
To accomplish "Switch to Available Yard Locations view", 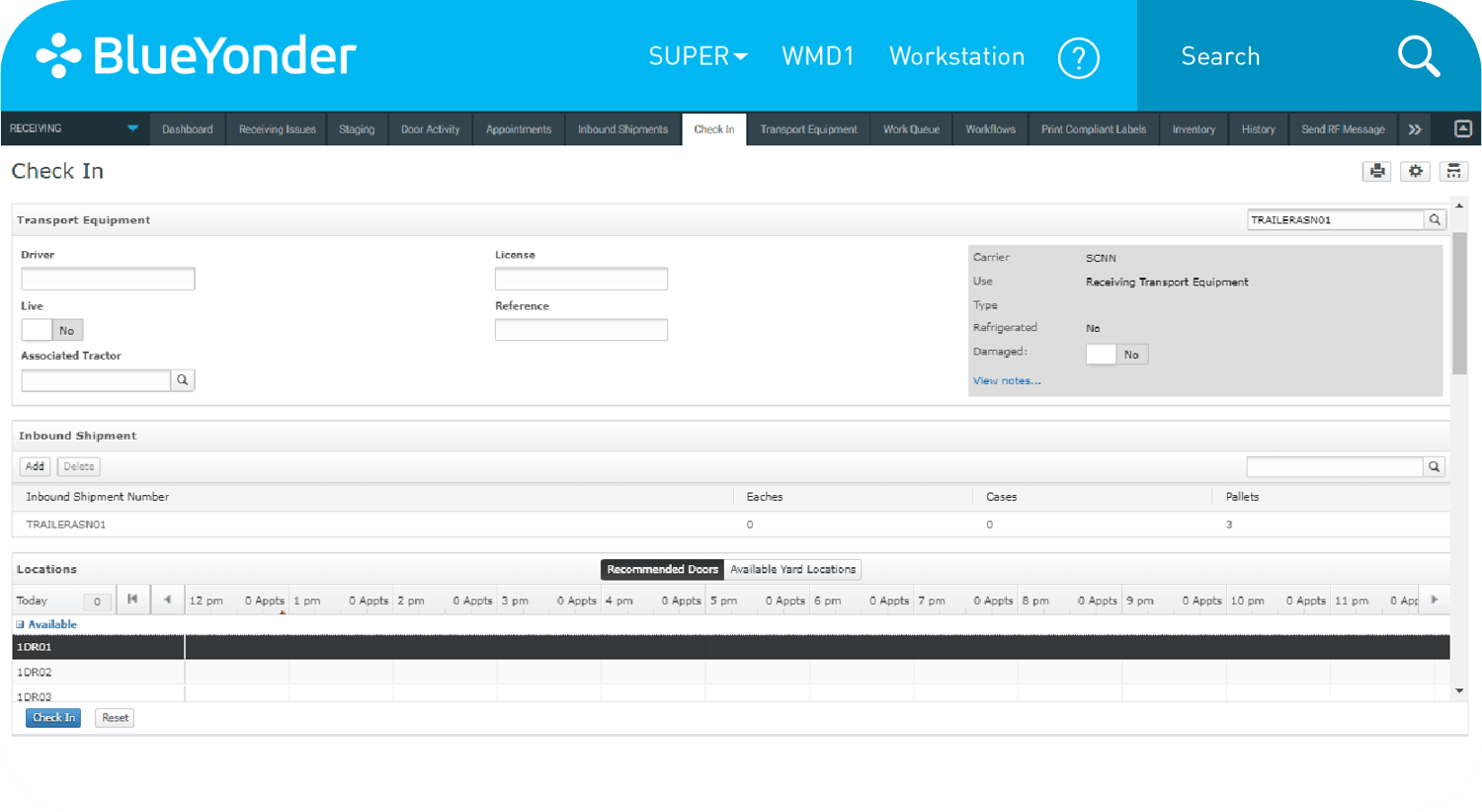I will [792, 569].
